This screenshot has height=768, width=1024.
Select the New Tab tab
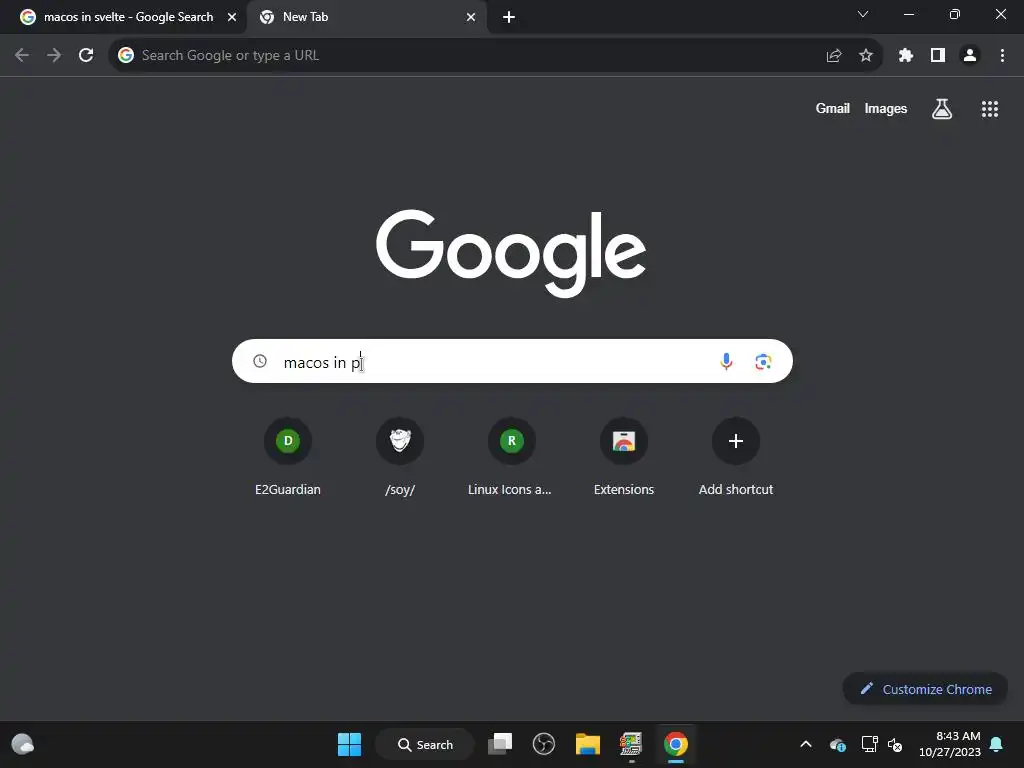pos(366,17)
